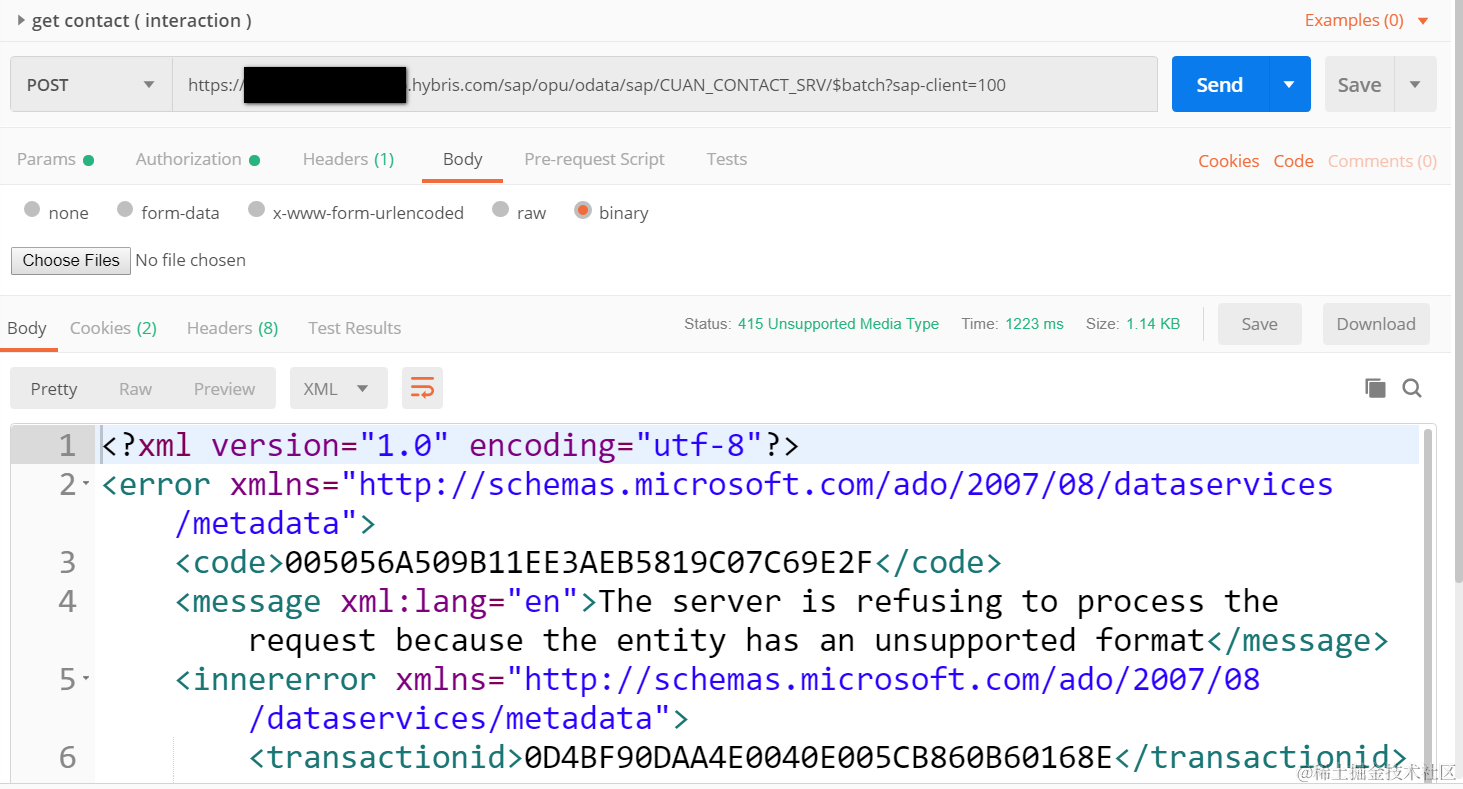Open the Comments (0) link

coord(1382,161)
